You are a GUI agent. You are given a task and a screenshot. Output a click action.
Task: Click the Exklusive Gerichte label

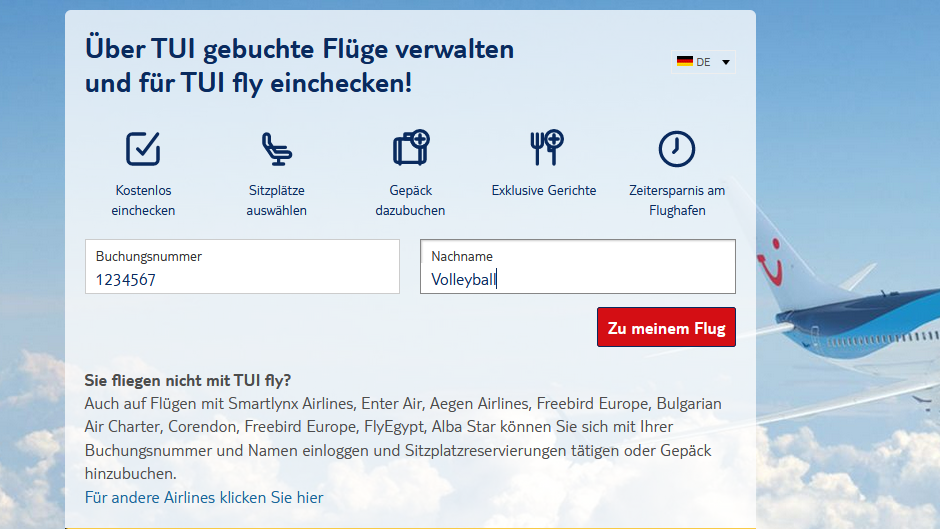[544, 190]
